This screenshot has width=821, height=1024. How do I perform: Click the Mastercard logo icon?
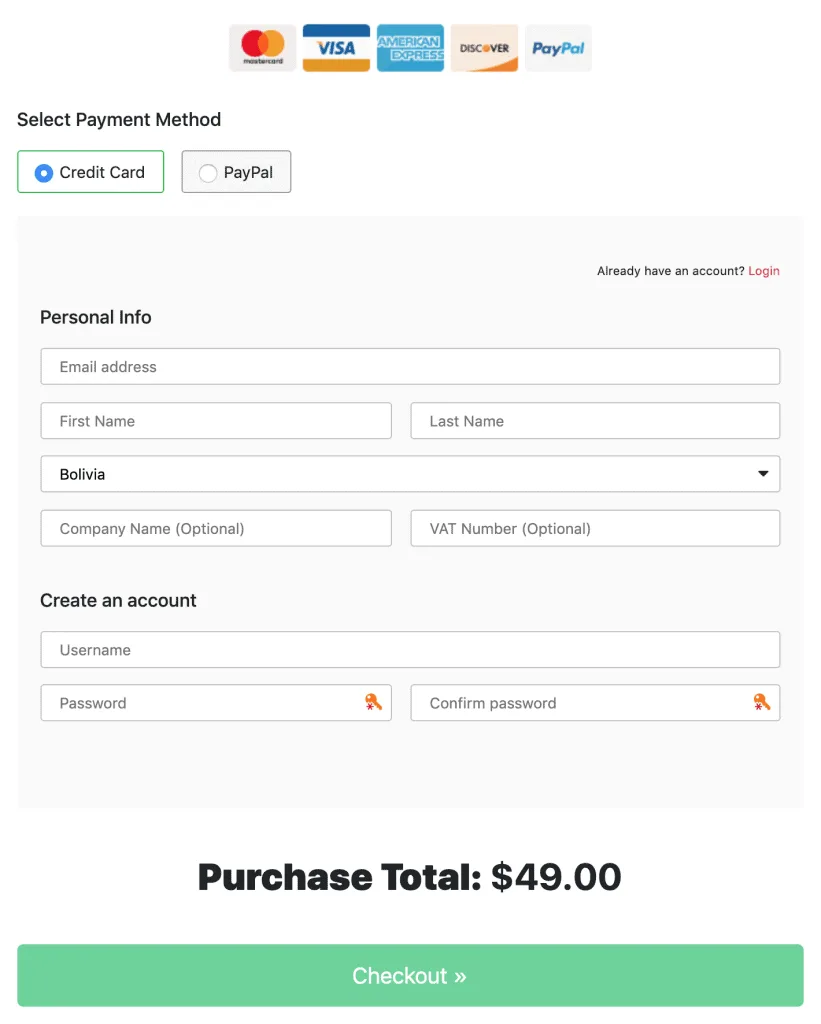tap(262, 48)
